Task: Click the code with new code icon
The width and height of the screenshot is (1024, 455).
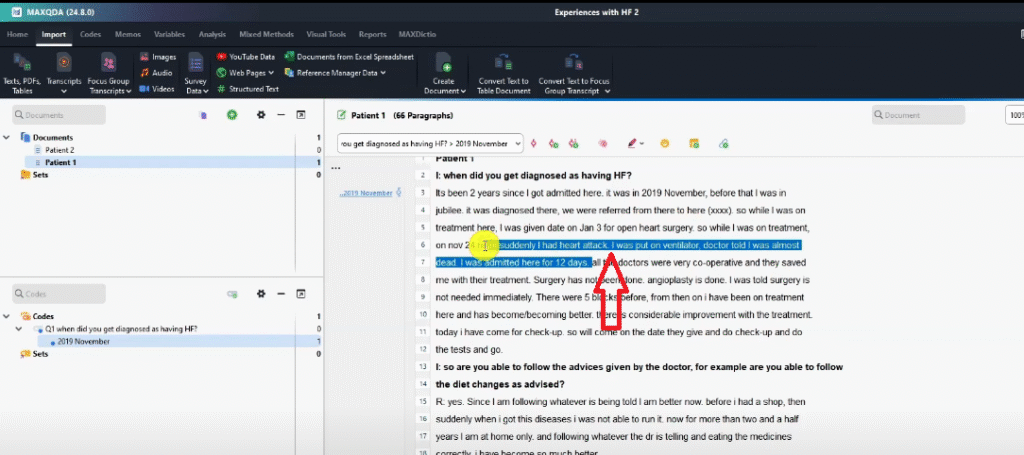Action: tap(554, 144)
